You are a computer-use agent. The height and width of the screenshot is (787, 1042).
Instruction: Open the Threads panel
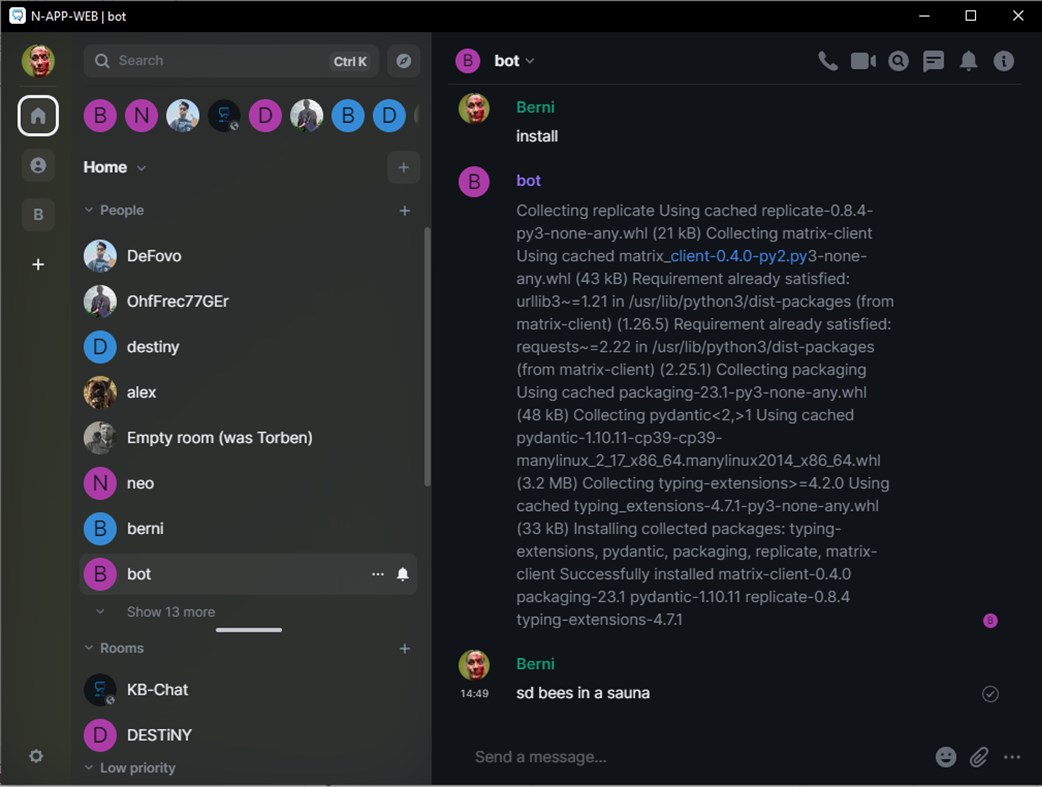click(x=933, y=61)
